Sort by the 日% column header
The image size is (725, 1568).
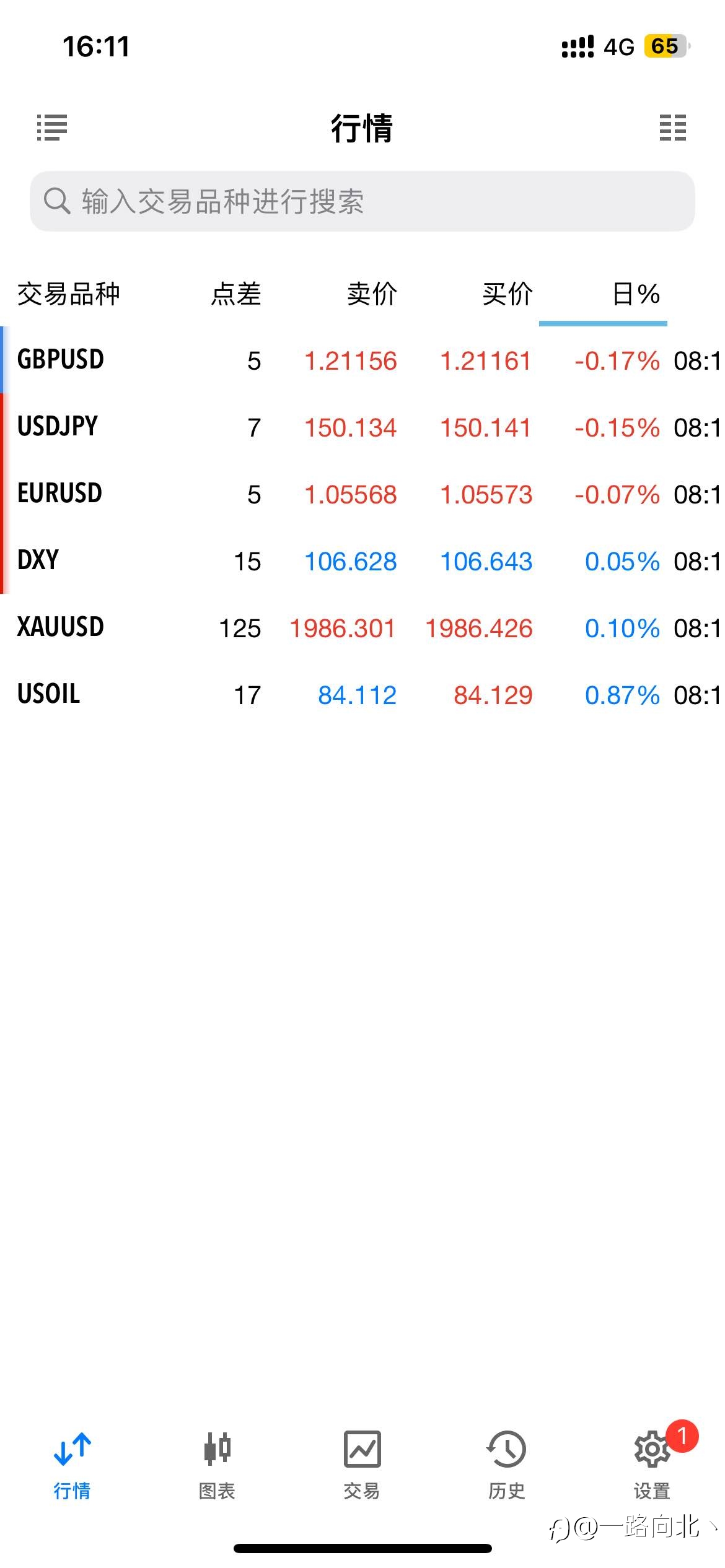point(636,294)
